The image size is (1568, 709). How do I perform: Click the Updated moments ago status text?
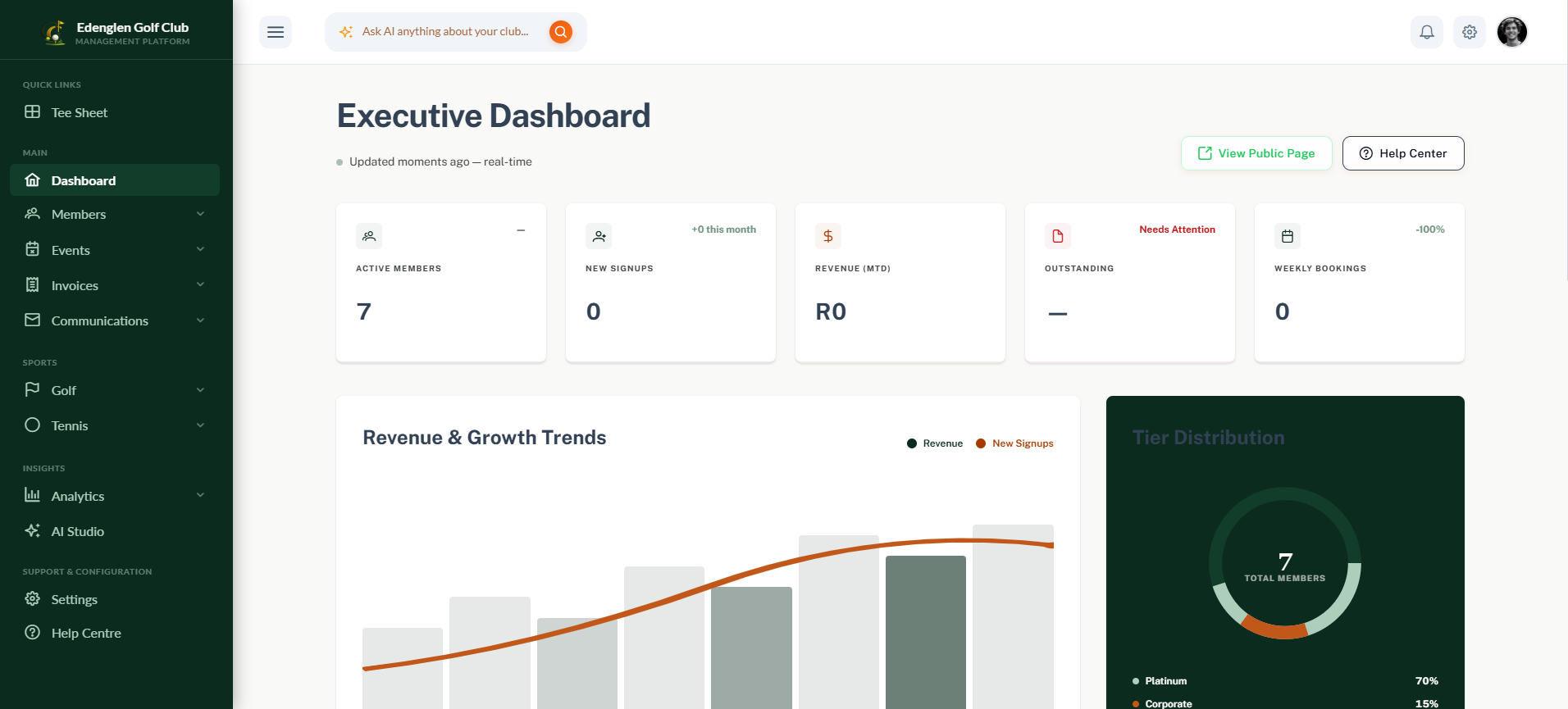[440, 161]
